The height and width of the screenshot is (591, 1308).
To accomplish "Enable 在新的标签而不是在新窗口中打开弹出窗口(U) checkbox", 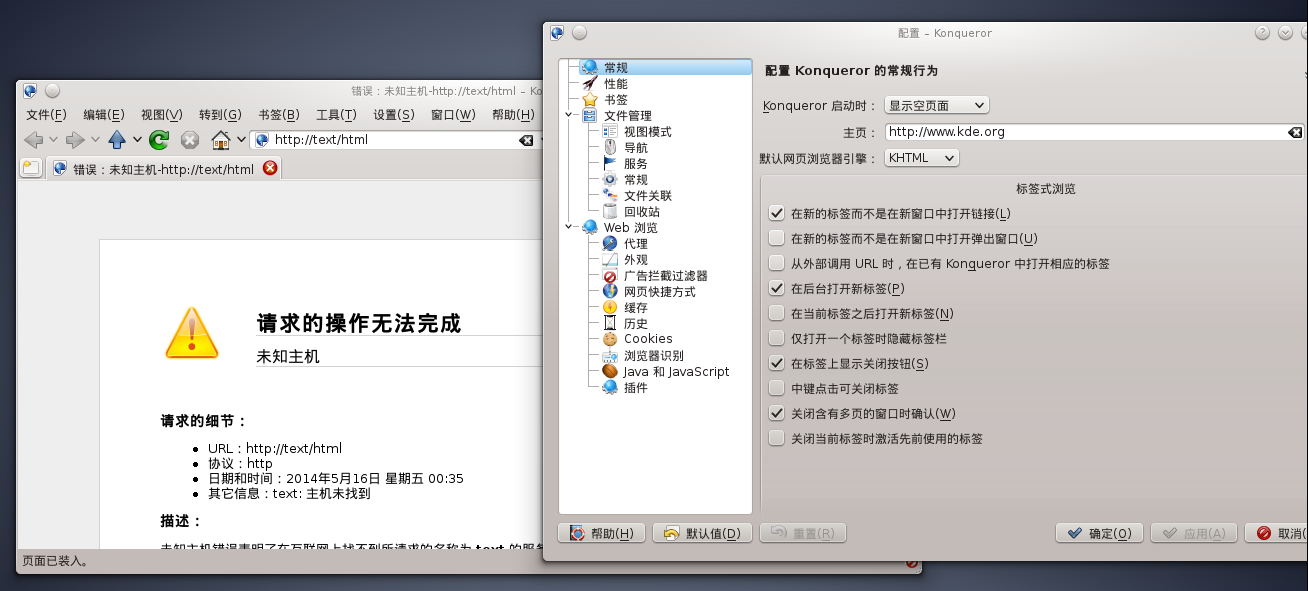I will point(776,239).
